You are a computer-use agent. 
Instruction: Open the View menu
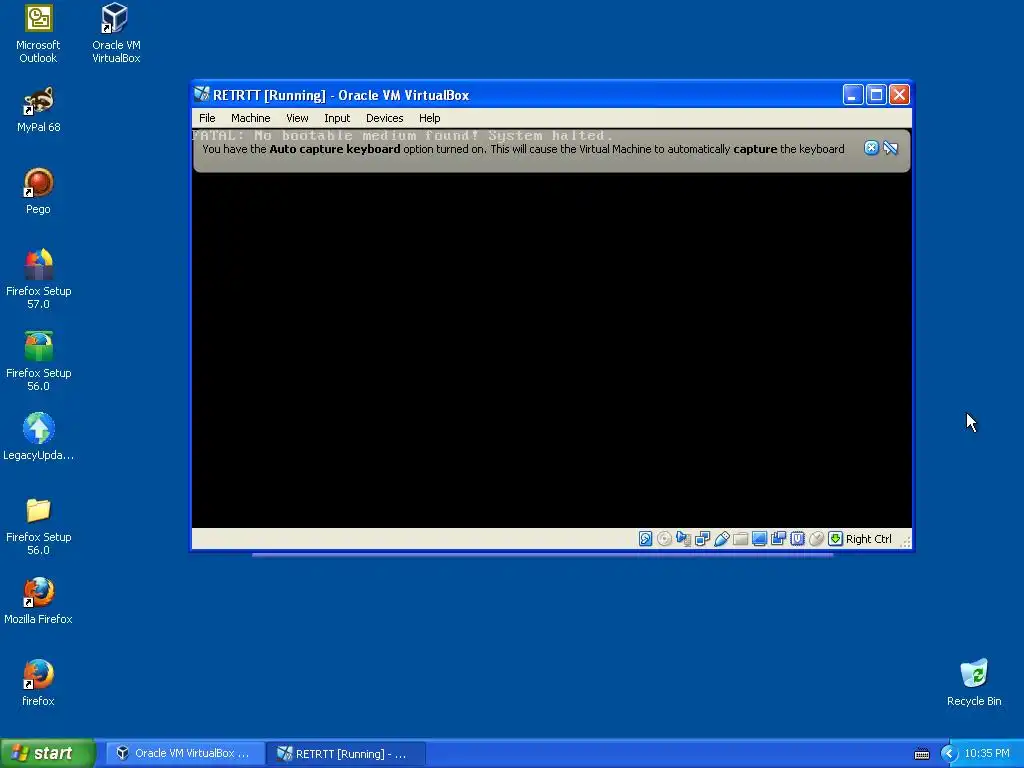pos(297,118)
